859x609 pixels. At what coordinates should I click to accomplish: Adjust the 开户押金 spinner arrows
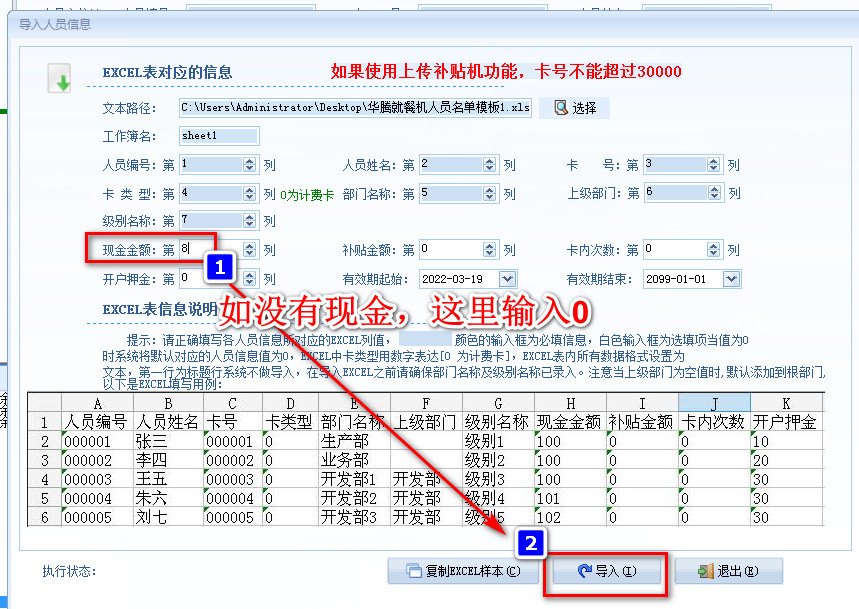coord(250,279)
